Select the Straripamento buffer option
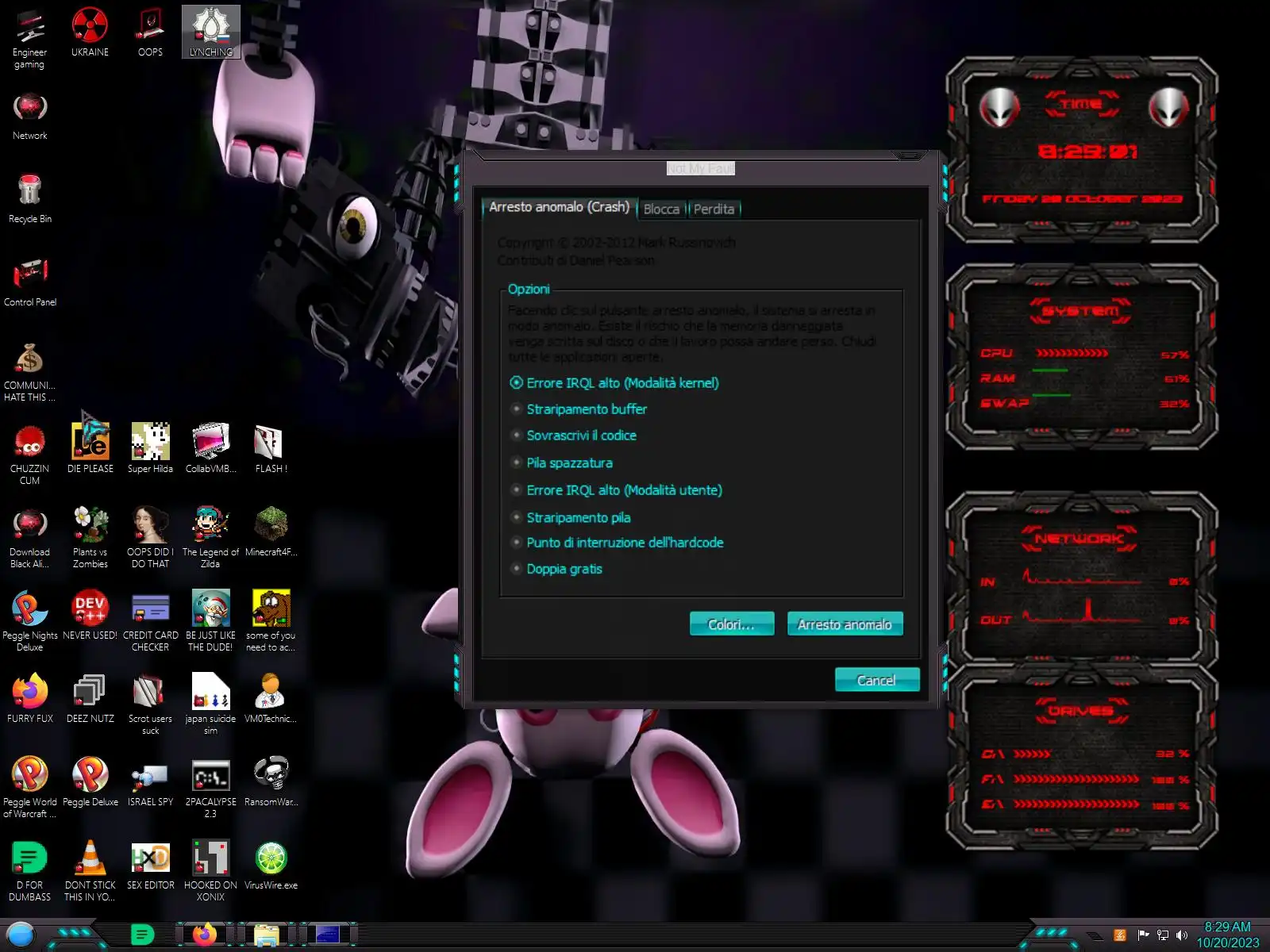This screenshot has width=1270, height=952. [579, 409]
